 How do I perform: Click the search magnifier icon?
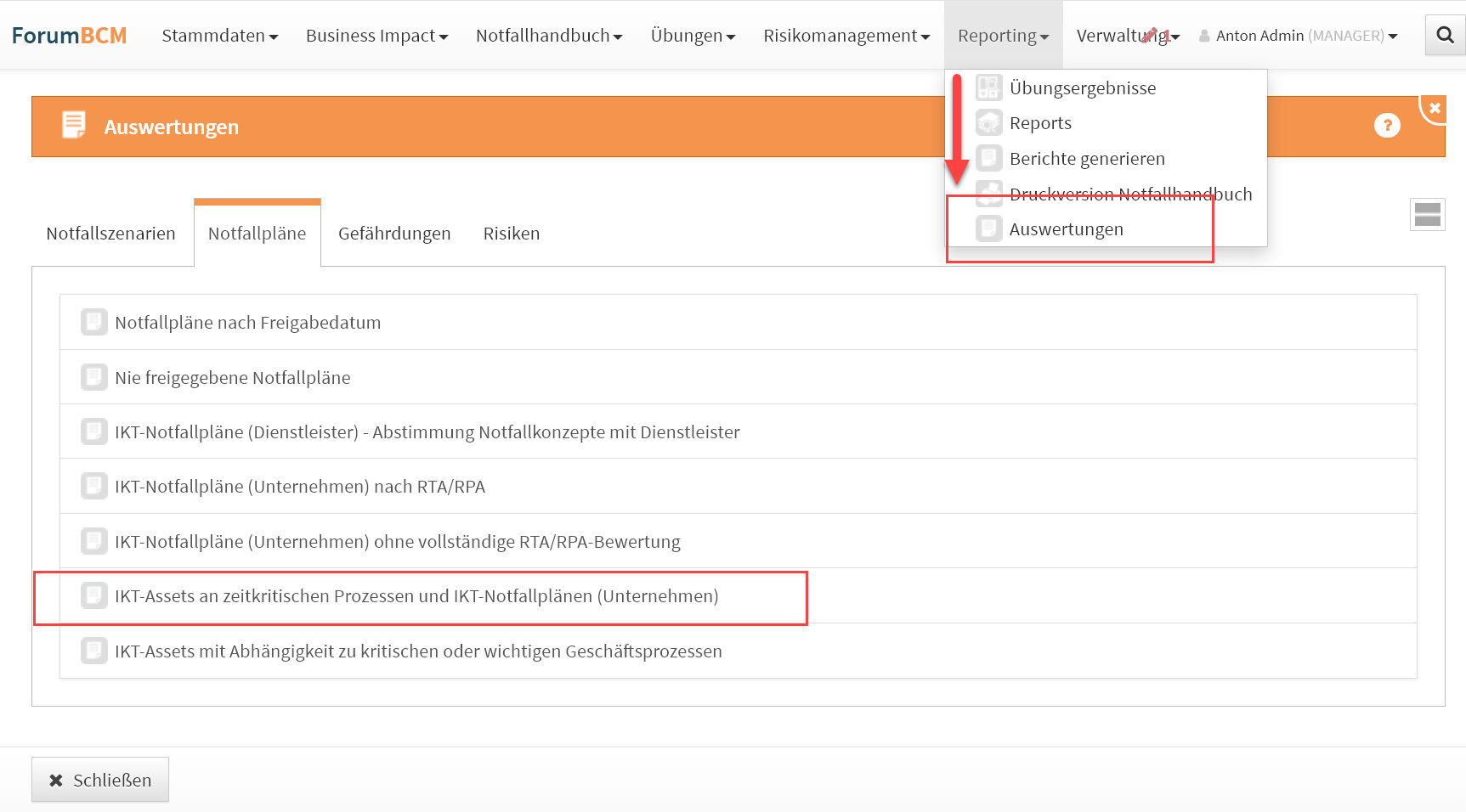1445,36
